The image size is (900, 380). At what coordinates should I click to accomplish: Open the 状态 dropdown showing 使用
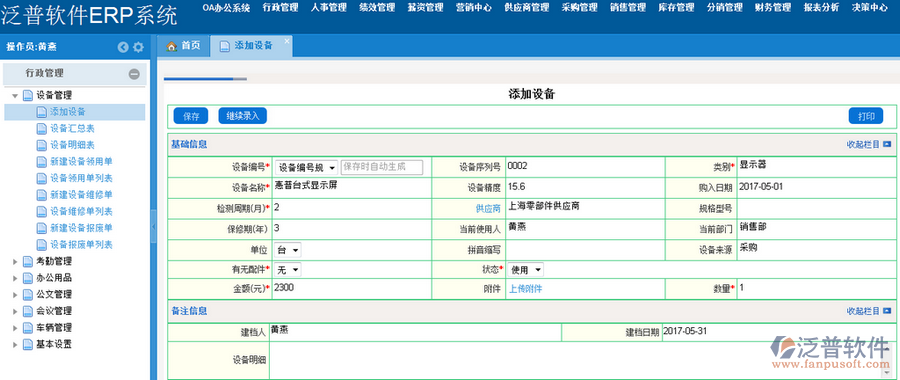click(x=526, y=270)
